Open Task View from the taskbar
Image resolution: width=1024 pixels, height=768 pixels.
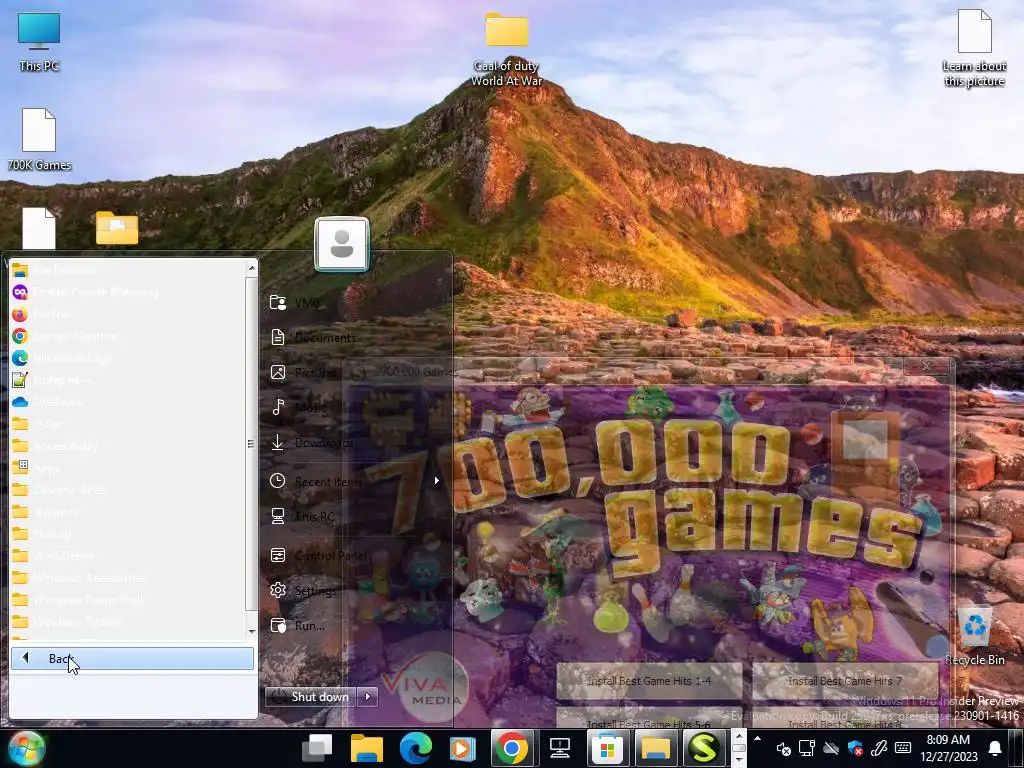coord(317,748)
